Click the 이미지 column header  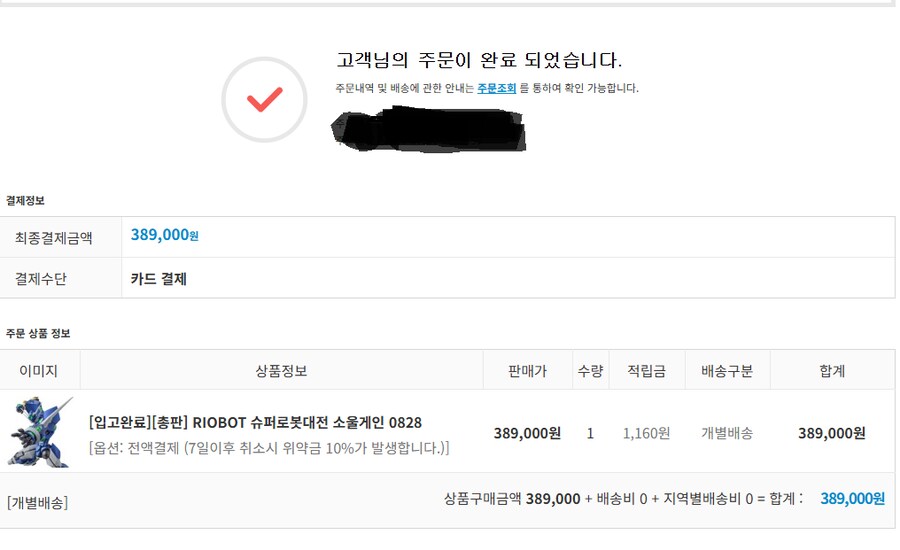[39, 371]
